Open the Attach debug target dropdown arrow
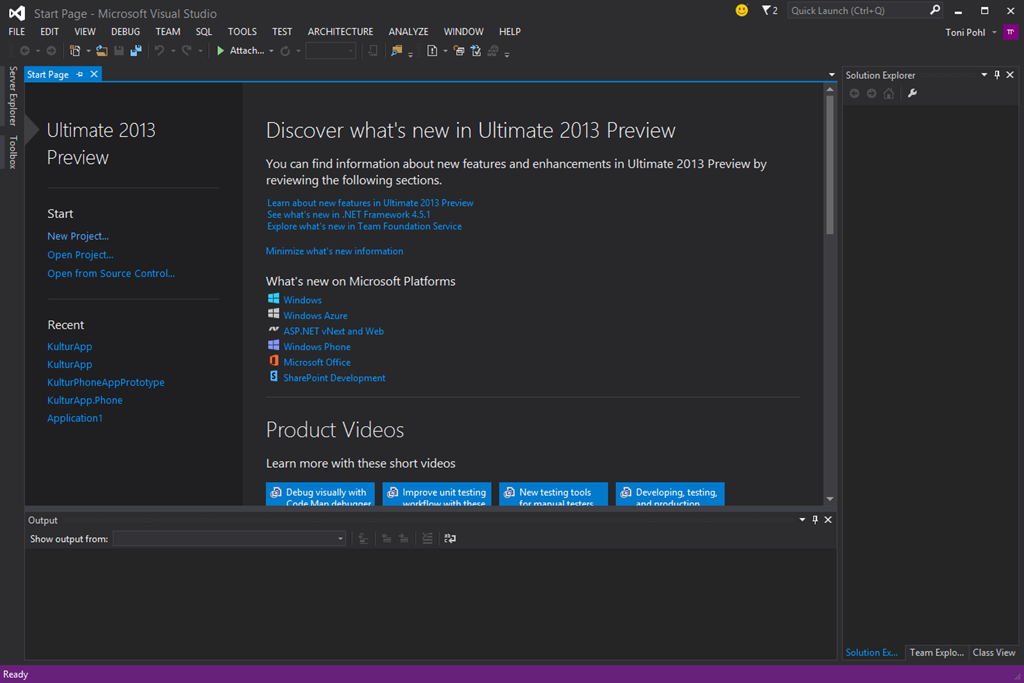Screen dimensions: 1024x683 (x=271, y=51)
